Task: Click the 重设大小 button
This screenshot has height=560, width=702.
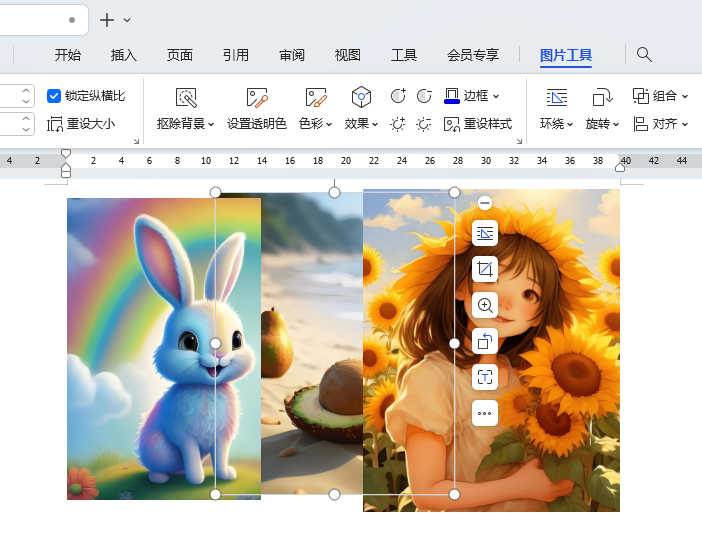Action: (81, 124)
